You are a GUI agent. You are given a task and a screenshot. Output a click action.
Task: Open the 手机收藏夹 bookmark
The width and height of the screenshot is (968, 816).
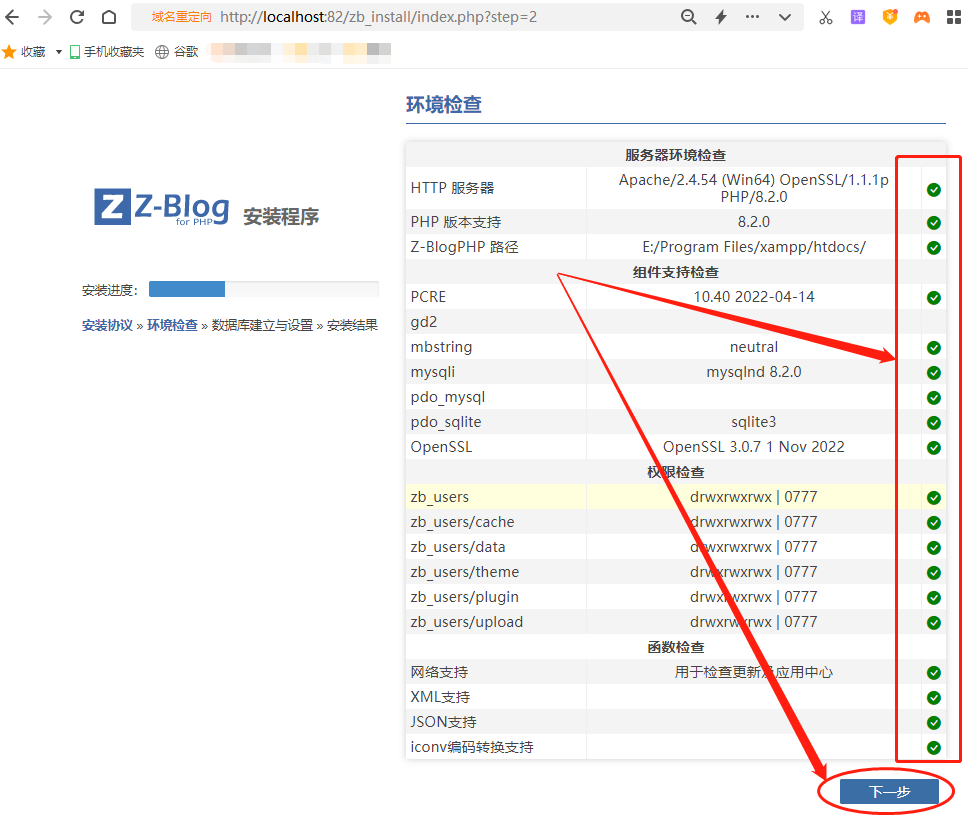coord(112,51)
